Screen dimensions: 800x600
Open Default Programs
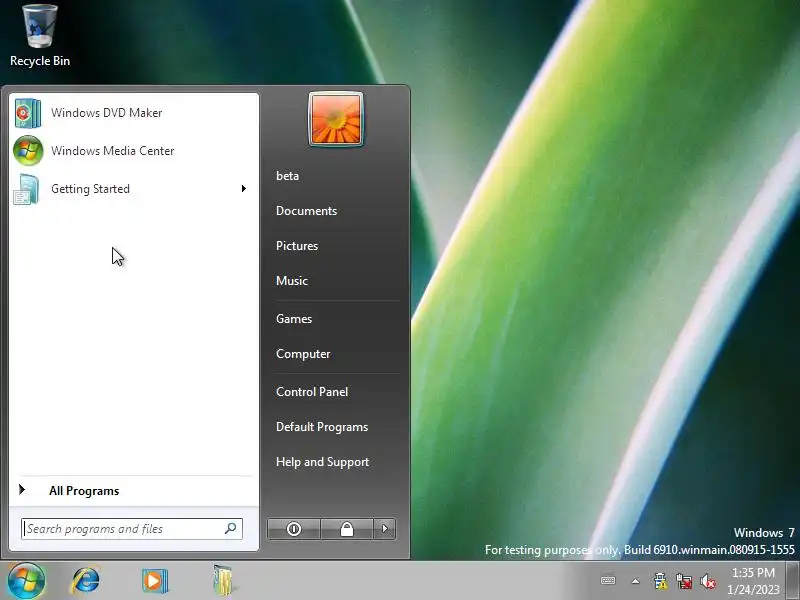click(322, 427)
